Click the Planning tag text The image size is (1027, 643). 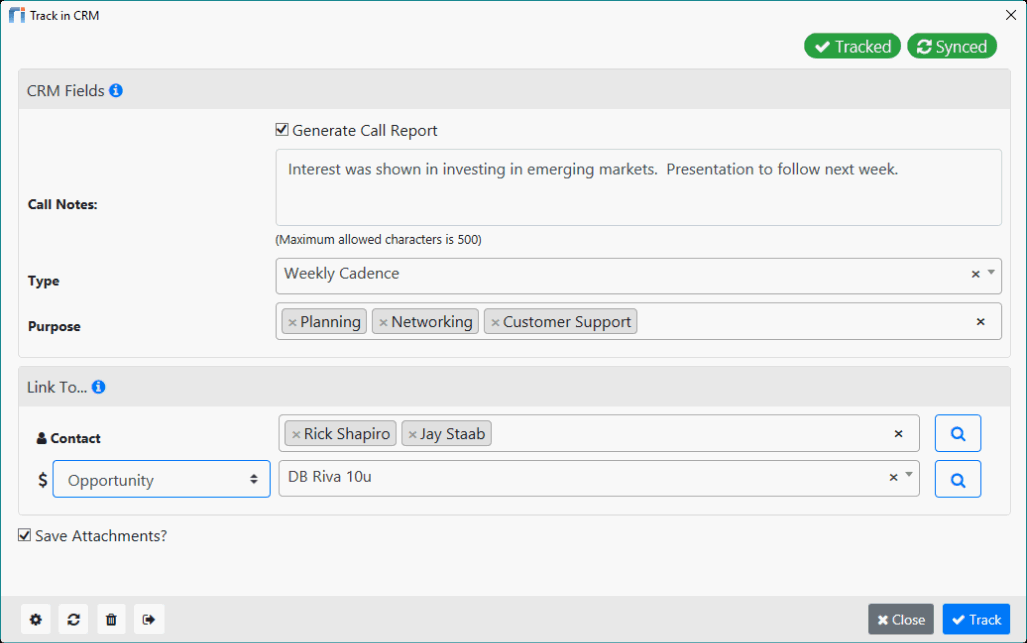(x=330, y=322)
